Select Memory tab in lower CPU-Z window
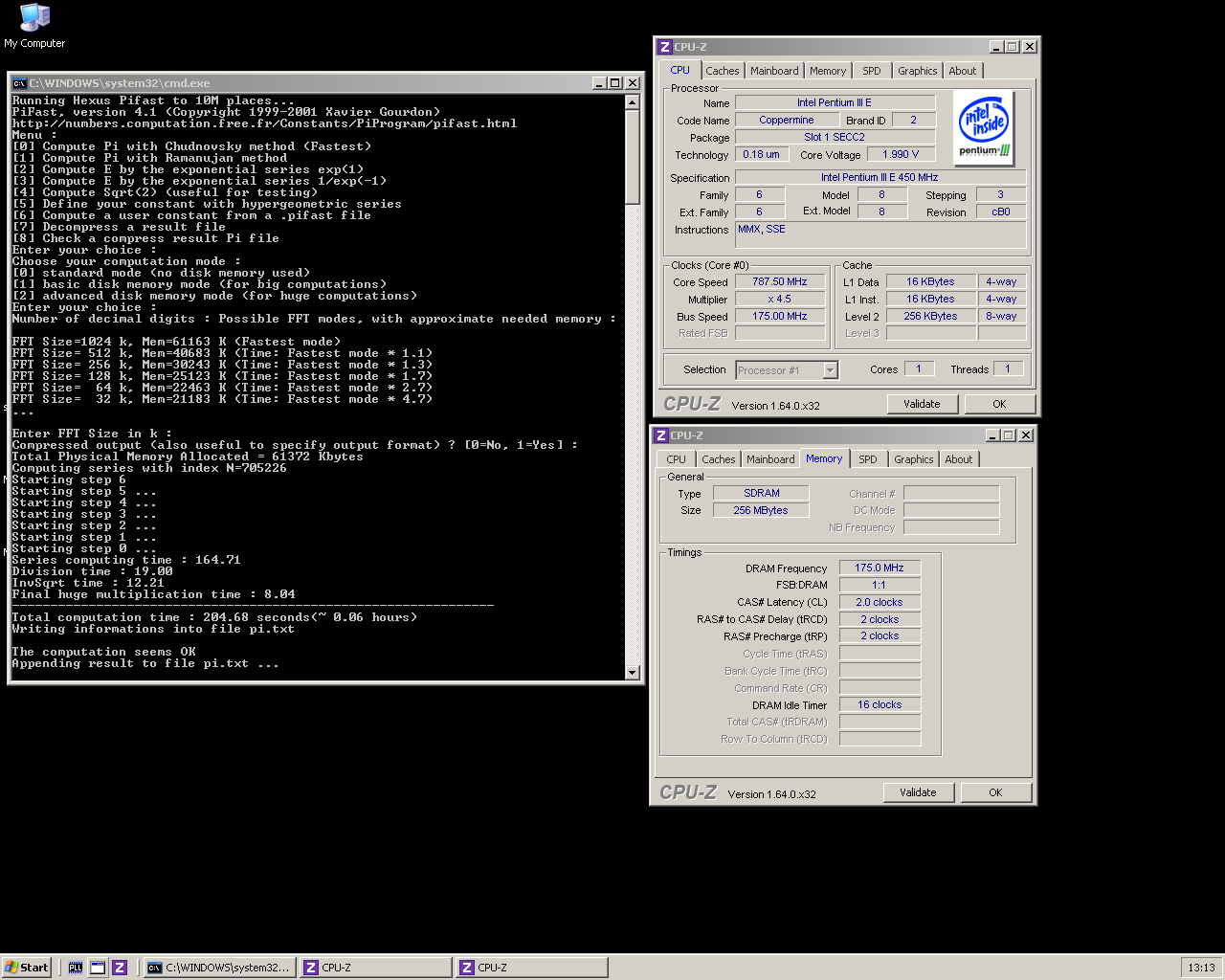 pos(824,458)
